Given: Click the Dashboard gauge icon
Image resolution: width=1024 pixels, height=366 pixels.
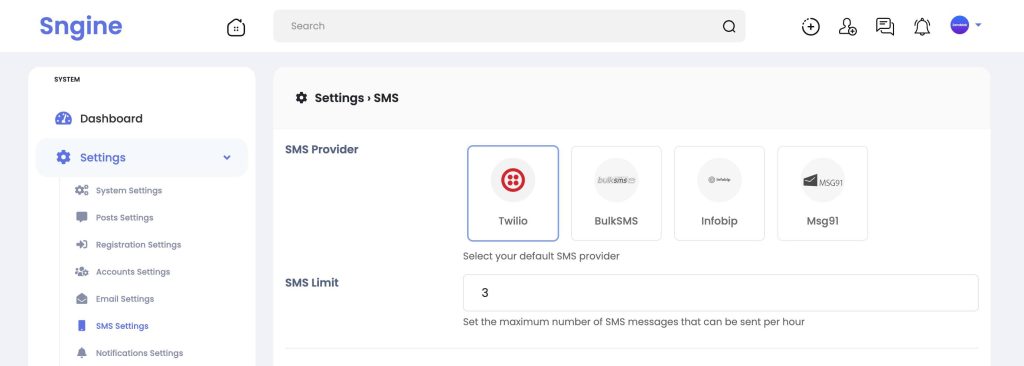Looking at the screenshot, I should 63,118.
